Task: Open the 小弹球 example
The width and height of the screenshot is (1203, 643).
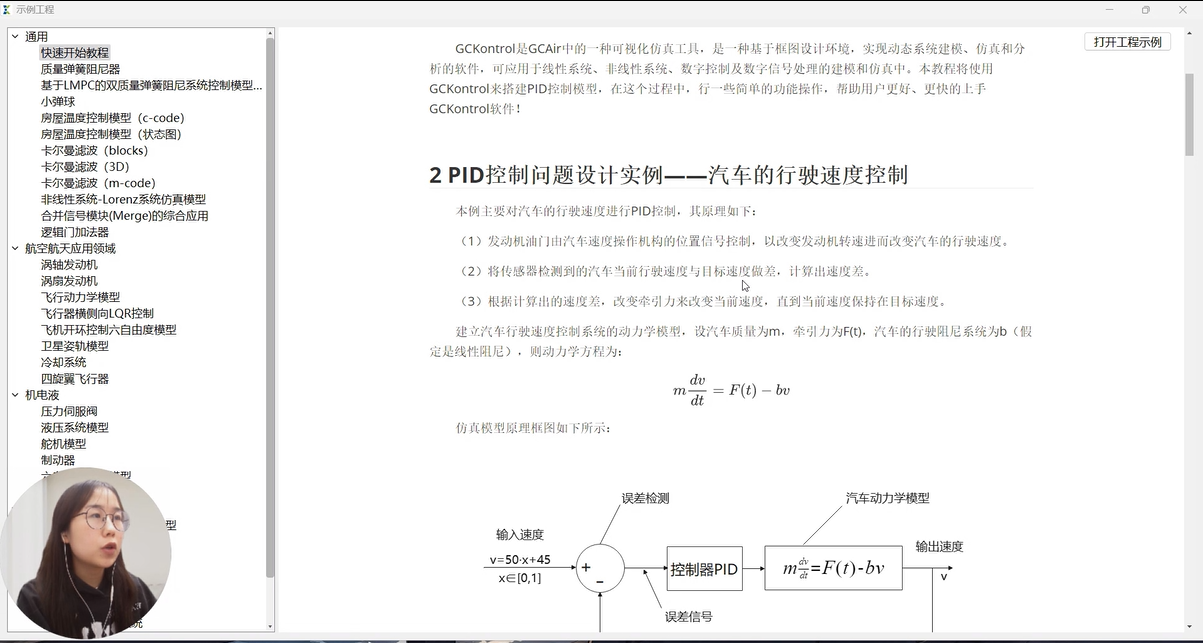Action: point(58,102)
